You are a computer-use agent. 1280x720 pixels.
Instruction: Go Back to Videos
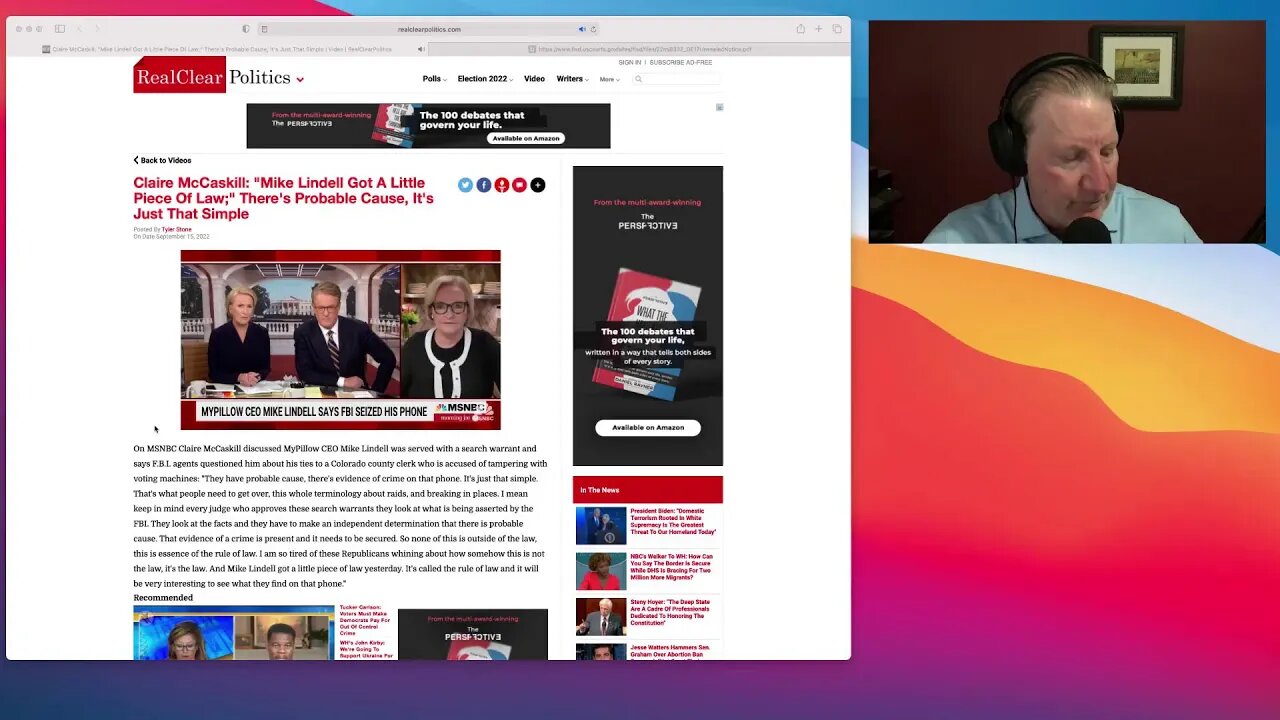tap(163, 160)
